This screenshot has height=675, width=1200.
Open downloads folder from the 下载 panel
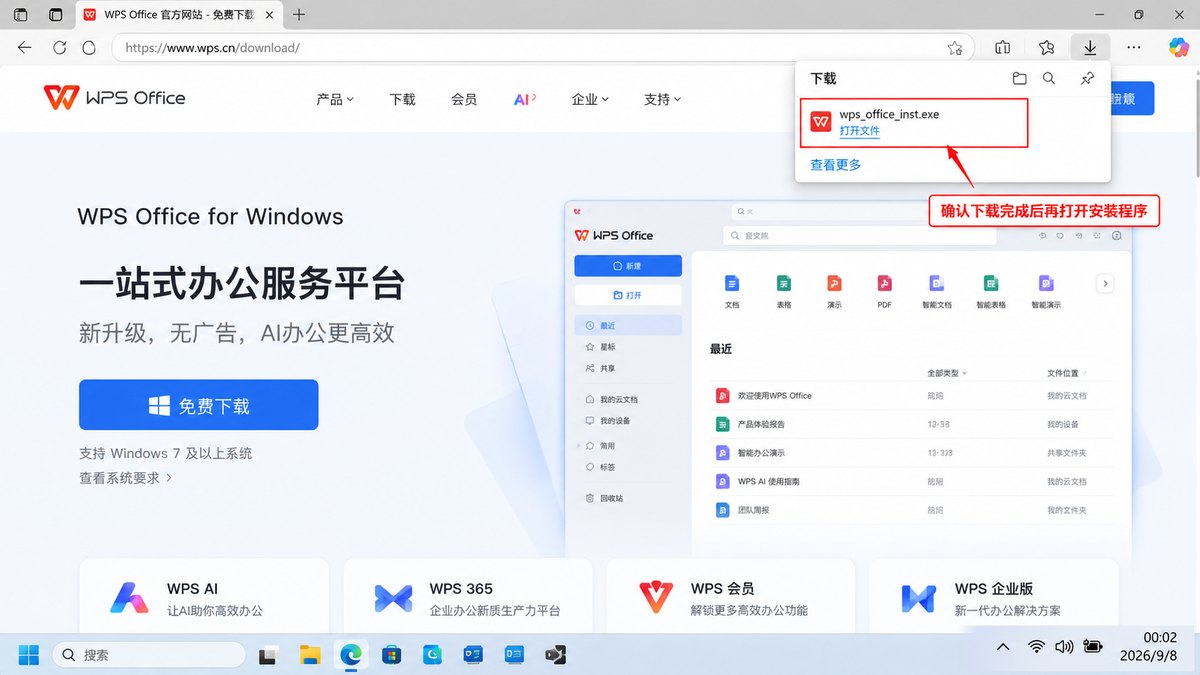(x=1019, y=78)
